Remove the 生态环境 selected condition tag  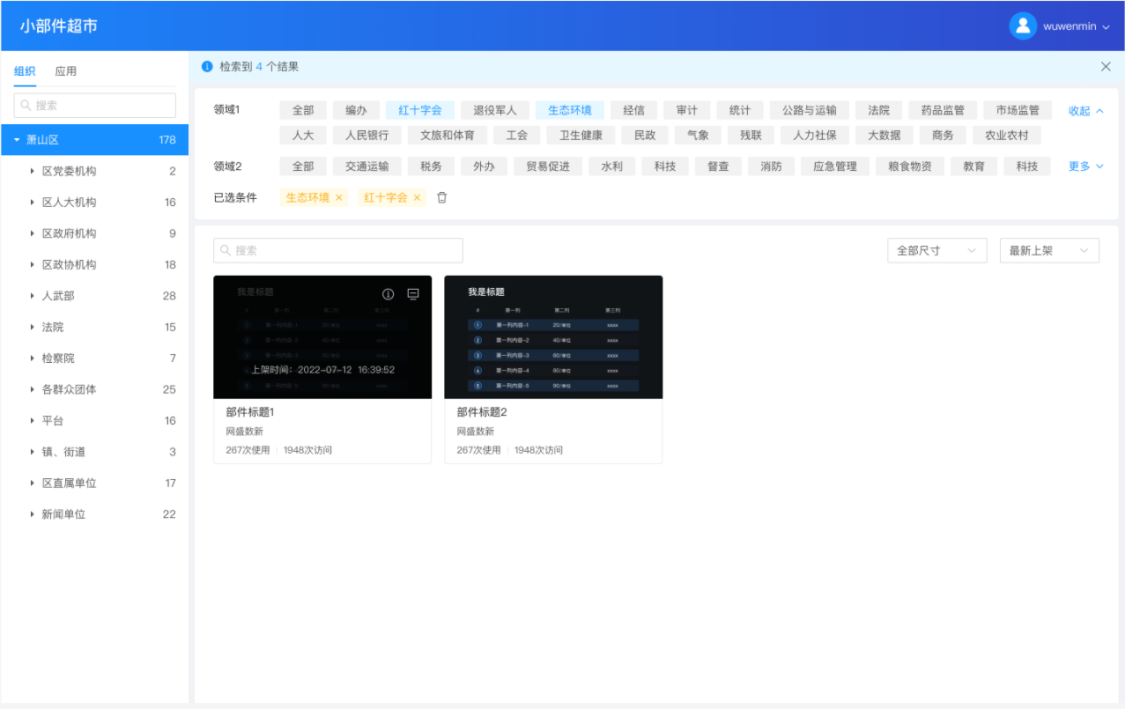point(339,198)
